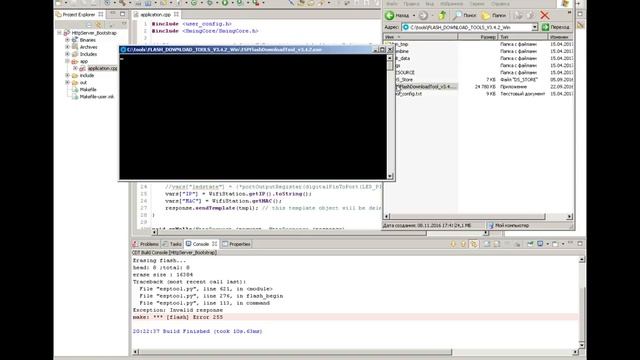
Task: Click Next Error arrow in Console toolbar
Action: (x=453, y=244)
